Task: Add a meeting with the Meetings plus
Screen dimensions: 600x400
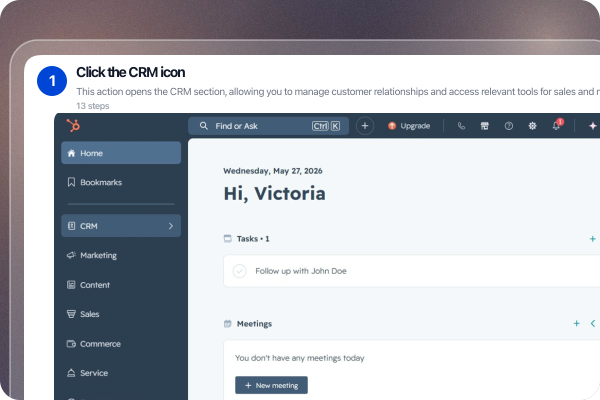Action: pyautogui.click(x=576, y=324)
